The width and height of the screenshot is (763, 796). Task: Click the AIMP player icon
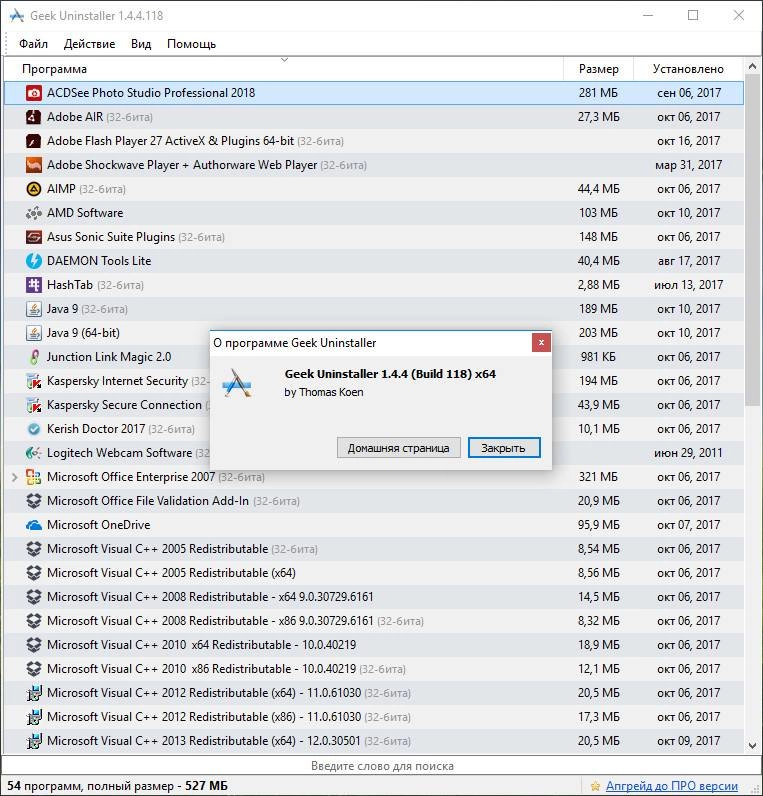[34, 189]
